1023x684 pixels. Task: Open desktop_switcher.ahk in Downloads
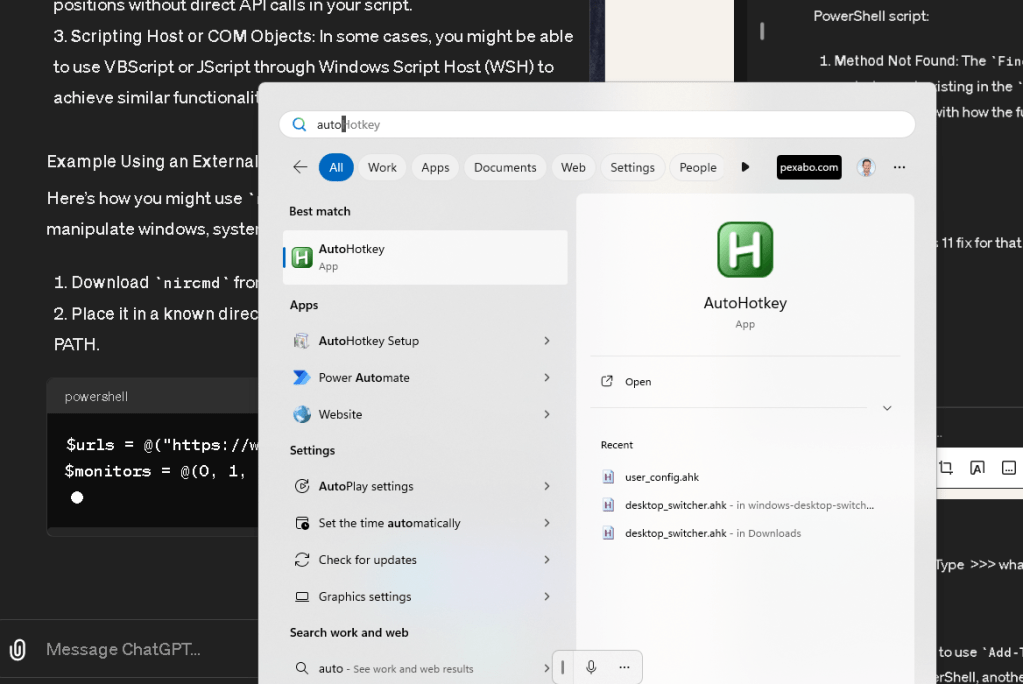pos(701,533)
